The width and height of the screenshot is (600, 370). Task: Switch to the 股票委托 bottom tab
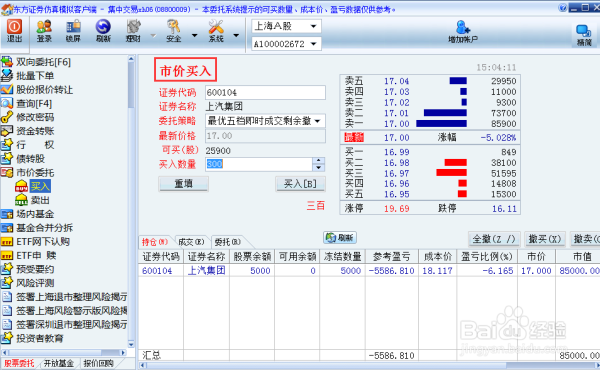(19, 363)
